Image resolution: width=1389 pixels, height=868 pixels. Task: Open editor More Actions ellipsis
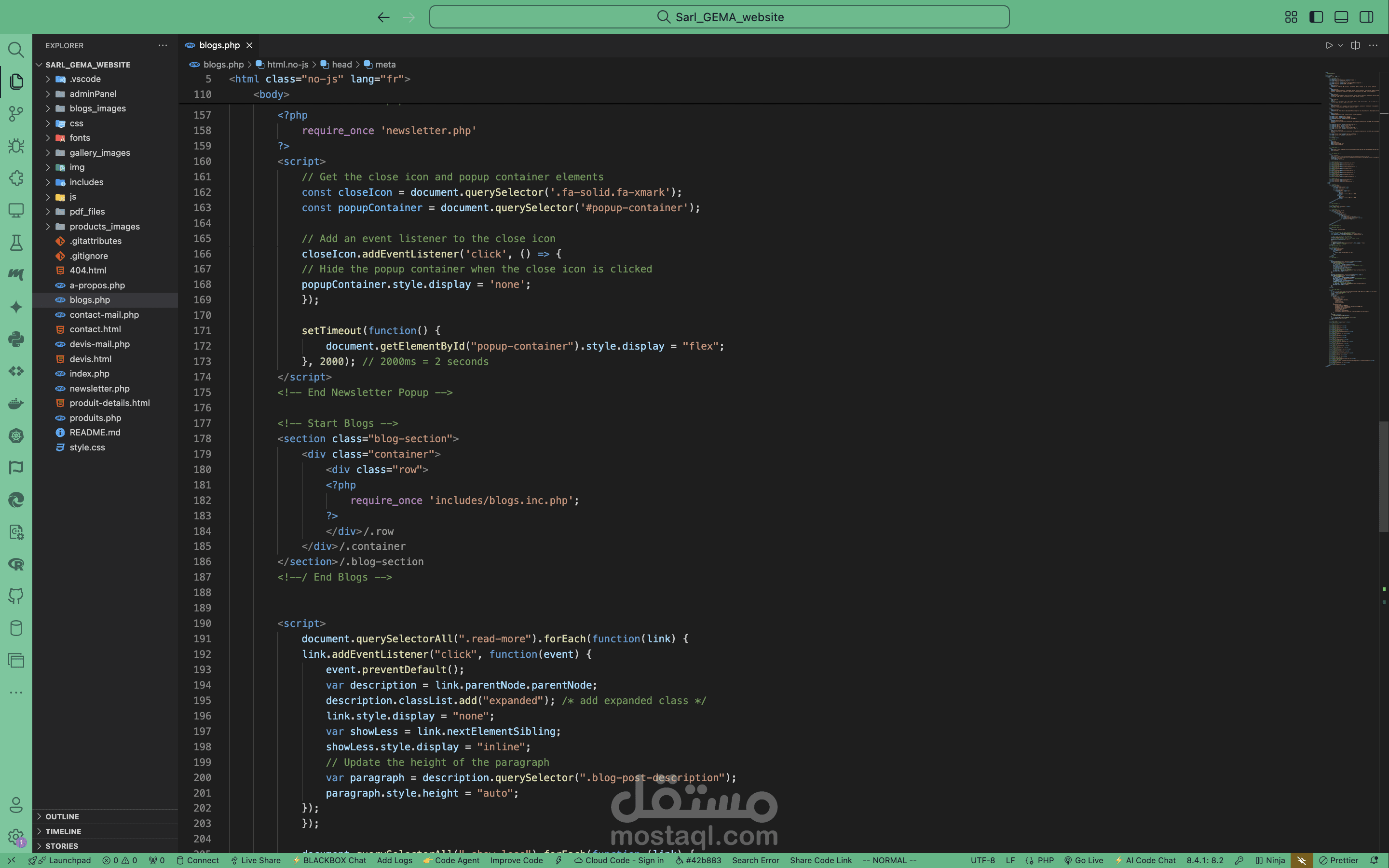tap(1373, 45)
